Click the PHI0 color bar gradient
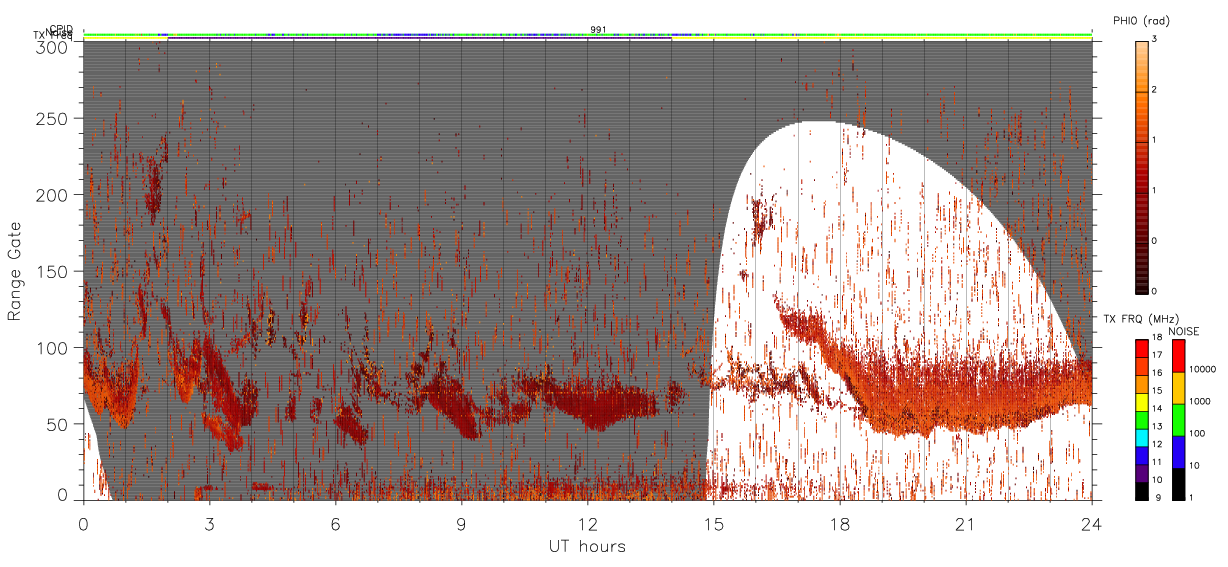 (x=1141, y=167)
